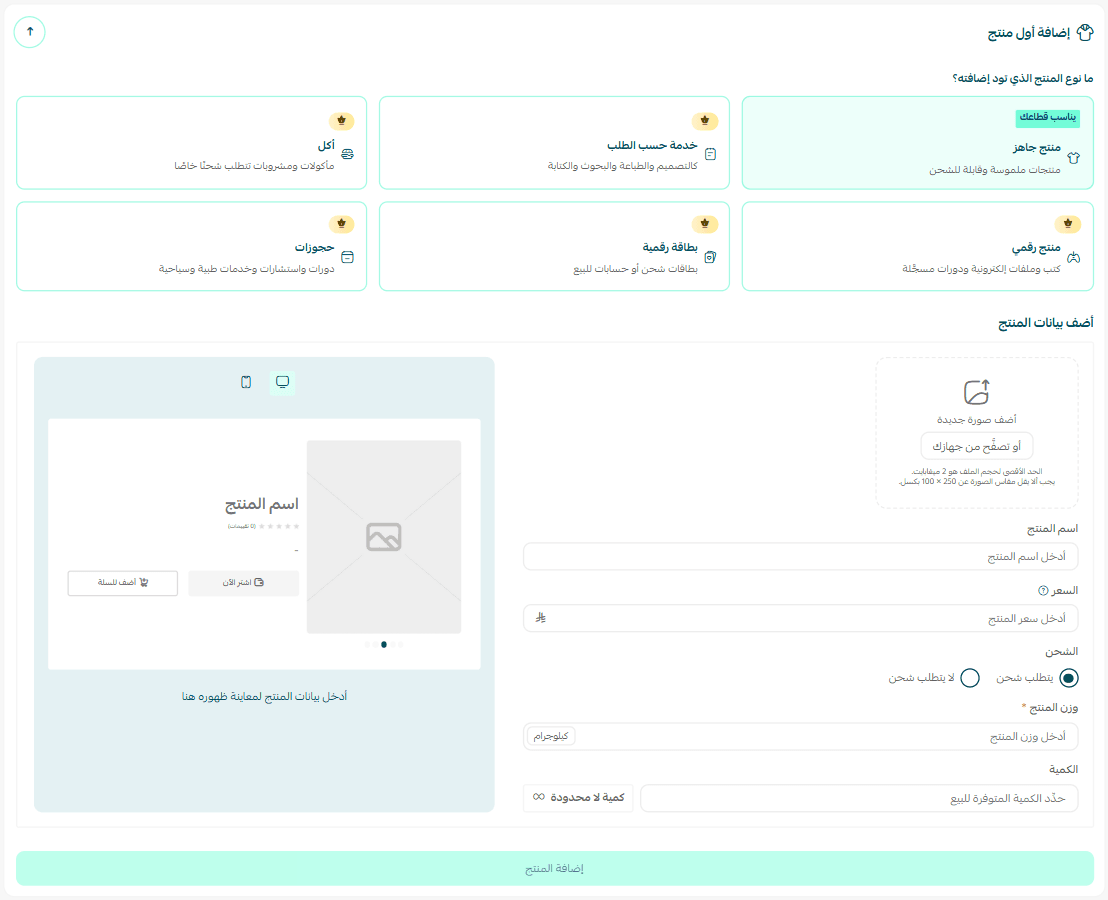Click the shirt icon beside إضافة أول منتج

click(1085, 32)
